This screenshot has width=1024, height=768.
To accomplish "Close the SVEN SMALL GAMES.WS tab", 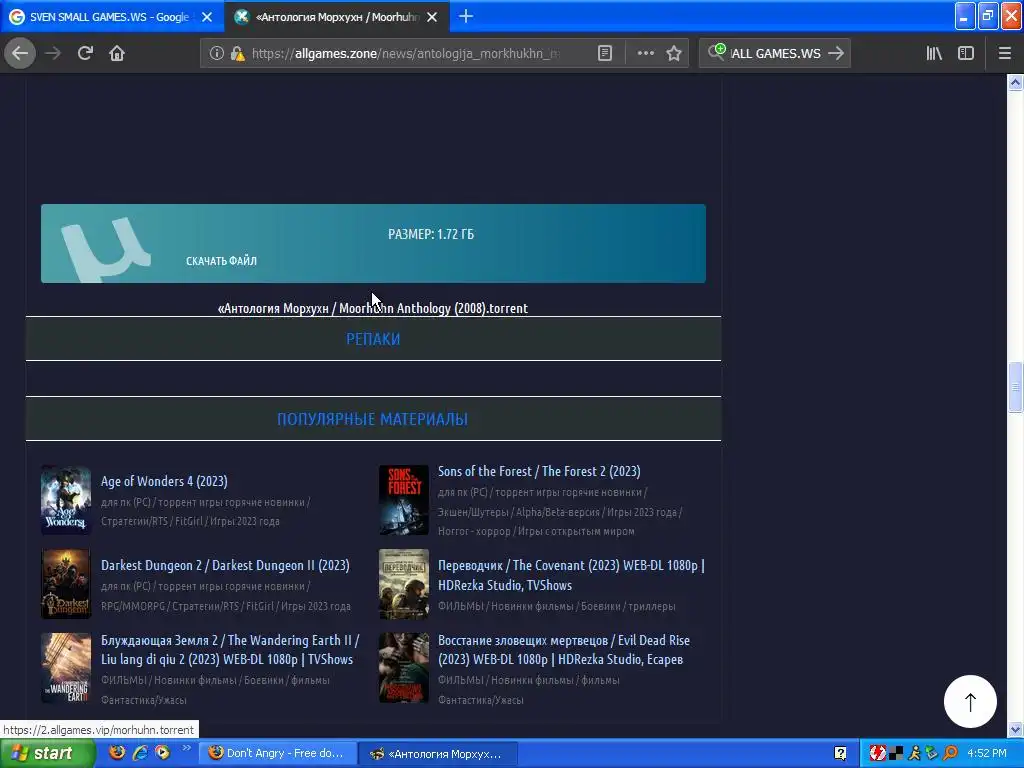I will click(x=207, y=17).
